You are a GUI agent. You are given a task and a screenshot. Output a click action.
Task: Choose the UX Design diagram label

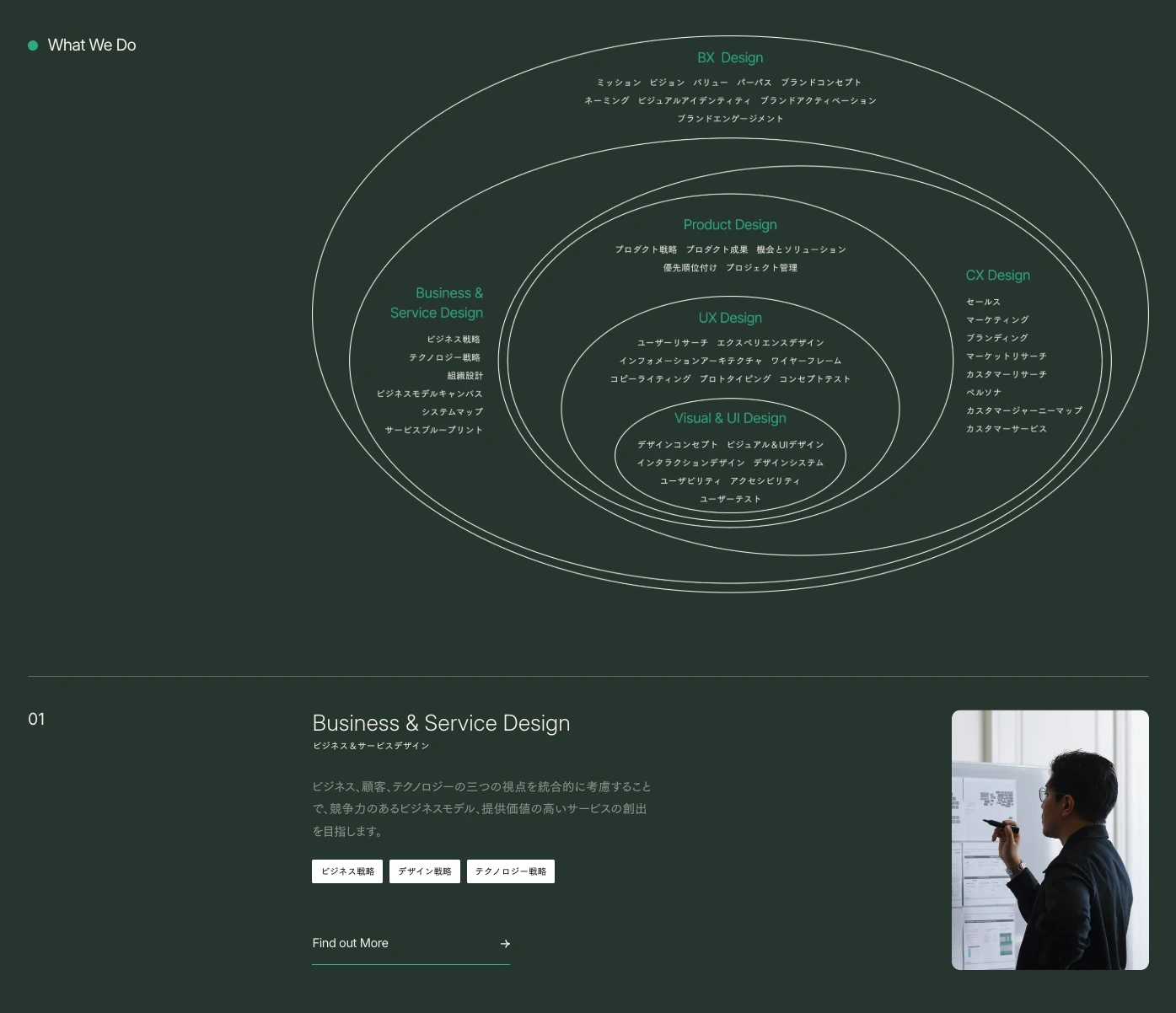pos(730,318)
